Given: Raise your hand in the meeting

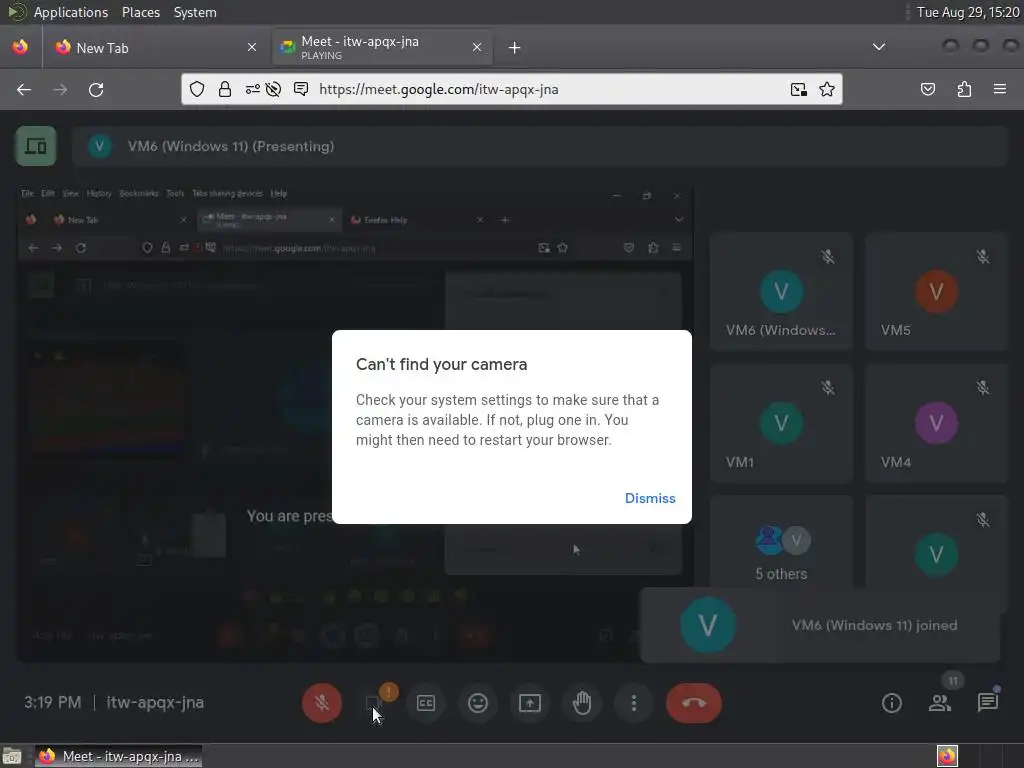Looking at the screenshot, I should pos(582,703).
